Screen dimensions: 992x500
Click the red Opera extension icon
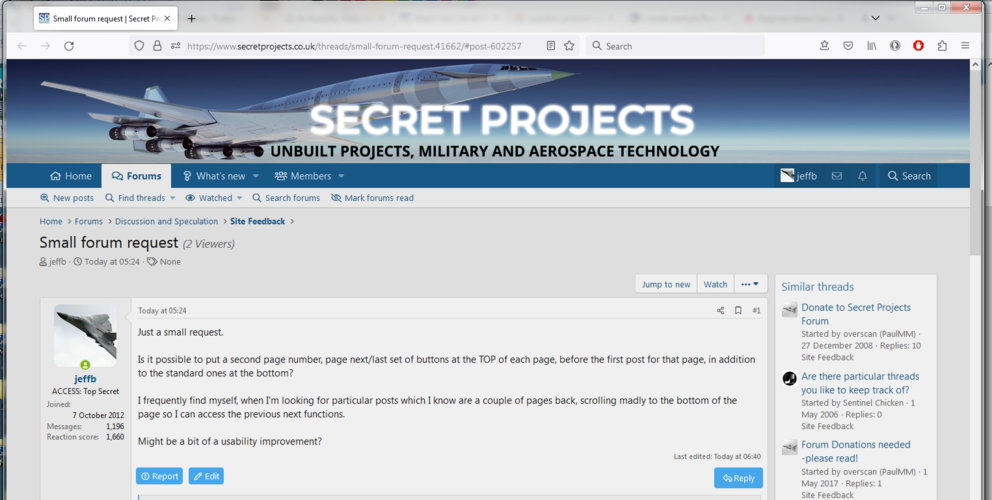click(918, 46)
